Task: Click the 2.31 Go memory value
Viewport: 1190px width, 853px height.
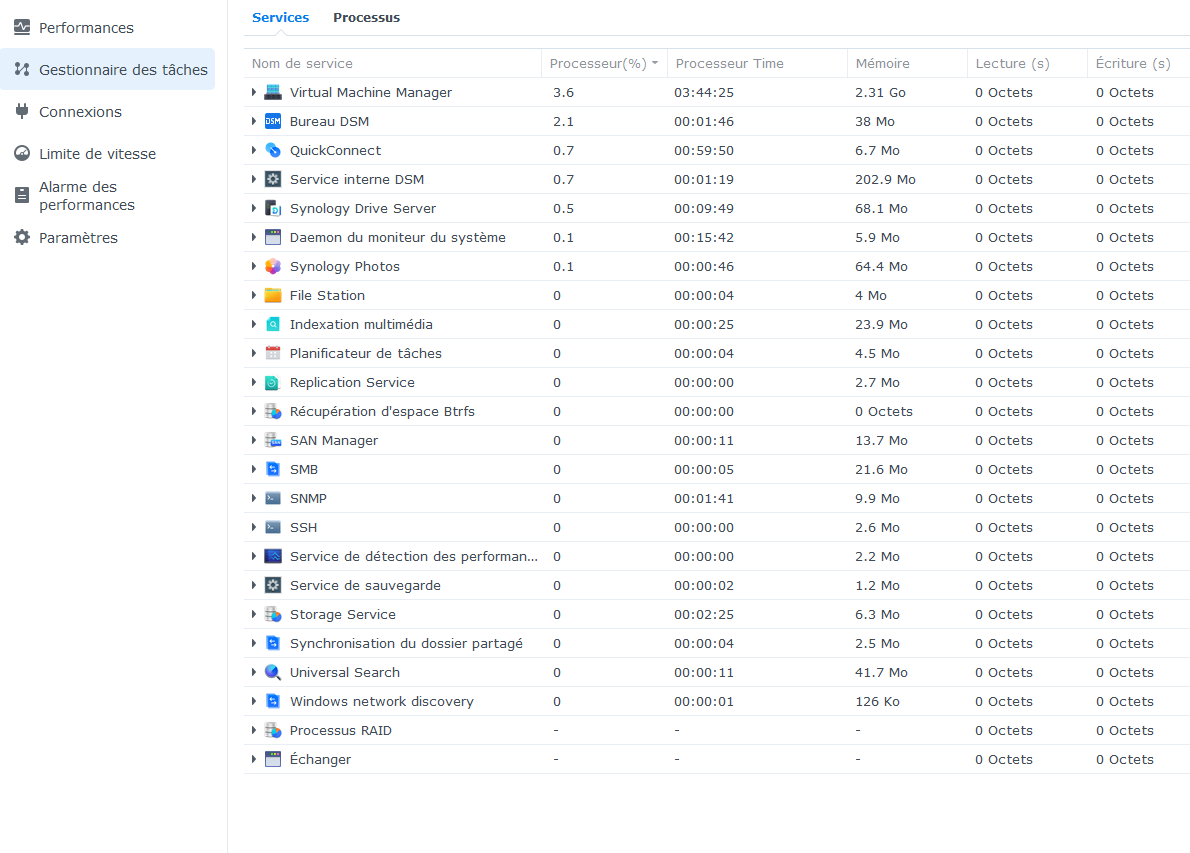Action: [x=880, y=93]
